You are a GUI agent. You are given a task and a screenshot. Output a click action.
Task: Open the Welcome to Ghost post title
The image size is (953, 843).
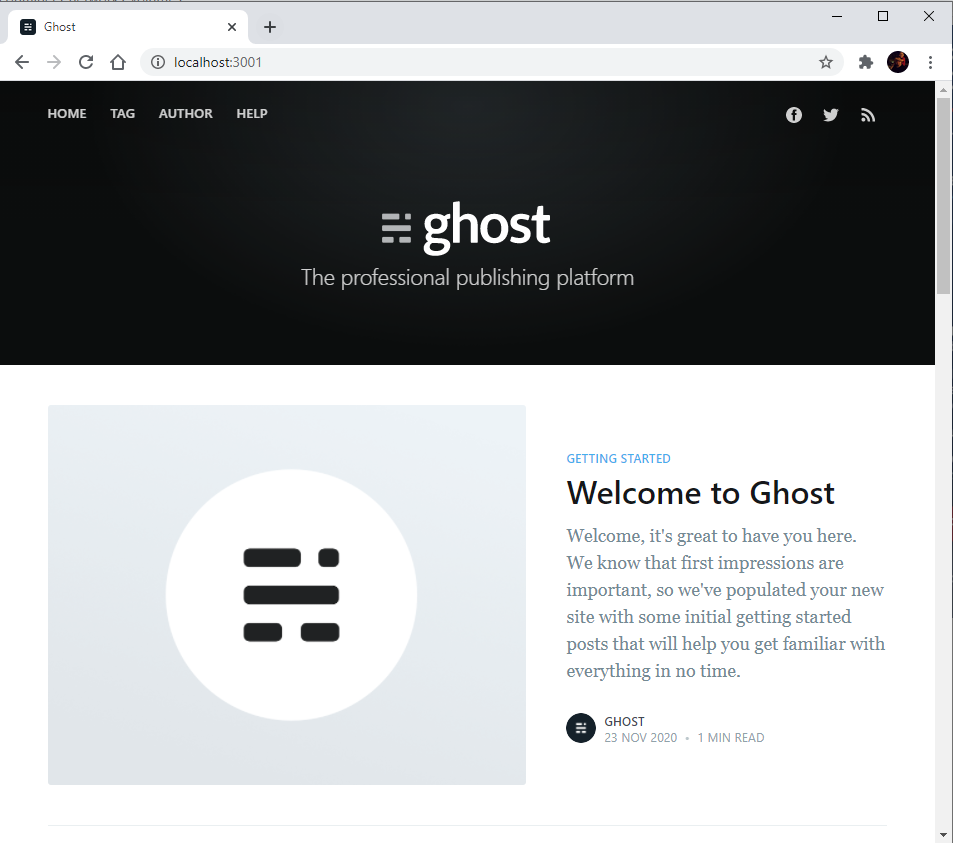(700, 493)
